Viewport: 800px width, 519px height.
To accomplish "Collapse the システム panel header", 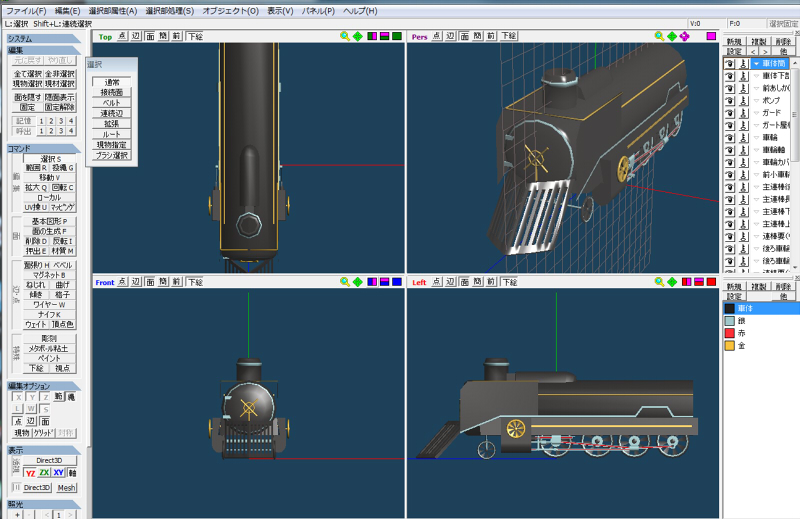I will tap(43, 39).
